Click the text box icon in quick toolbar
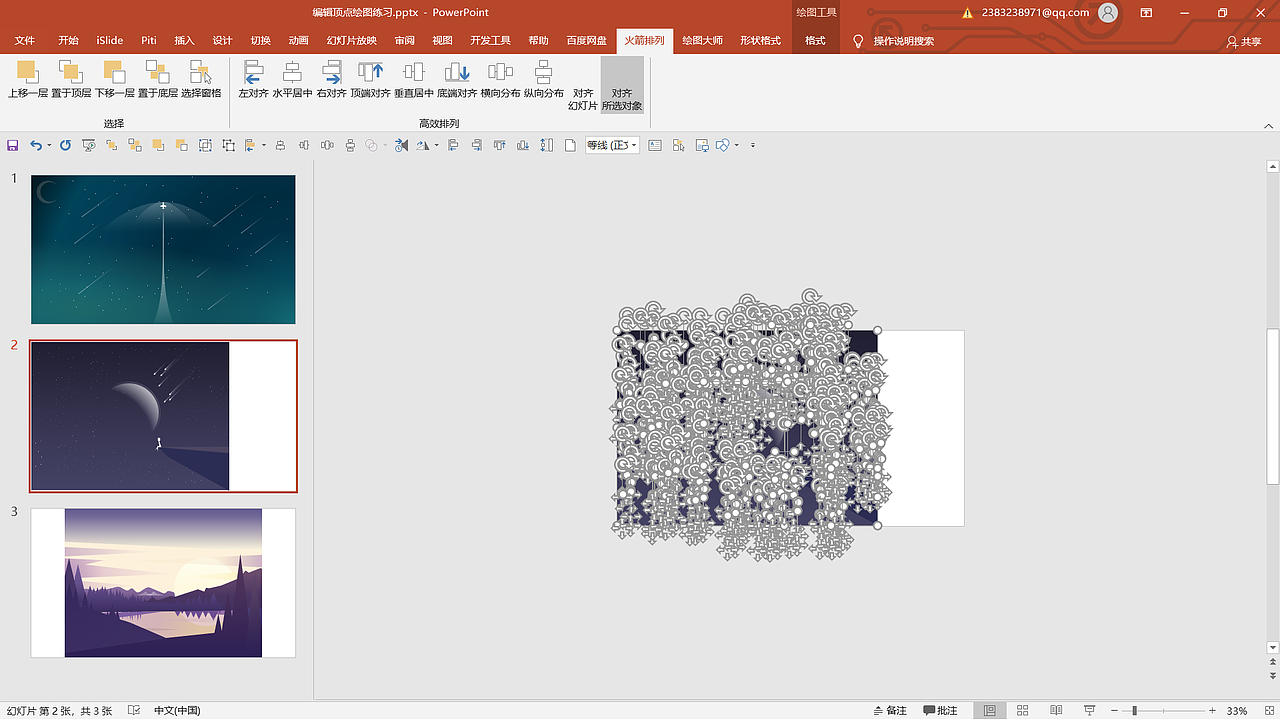 click(x=654, y=145)
